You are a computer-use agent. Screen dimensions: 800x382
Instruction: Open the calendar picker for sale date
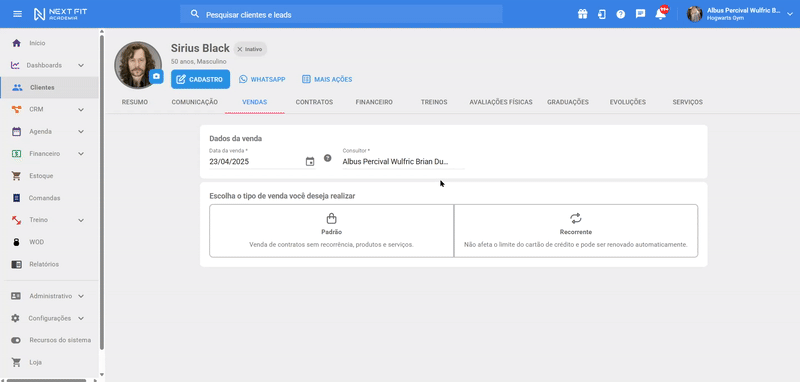[x=310, y=162]
